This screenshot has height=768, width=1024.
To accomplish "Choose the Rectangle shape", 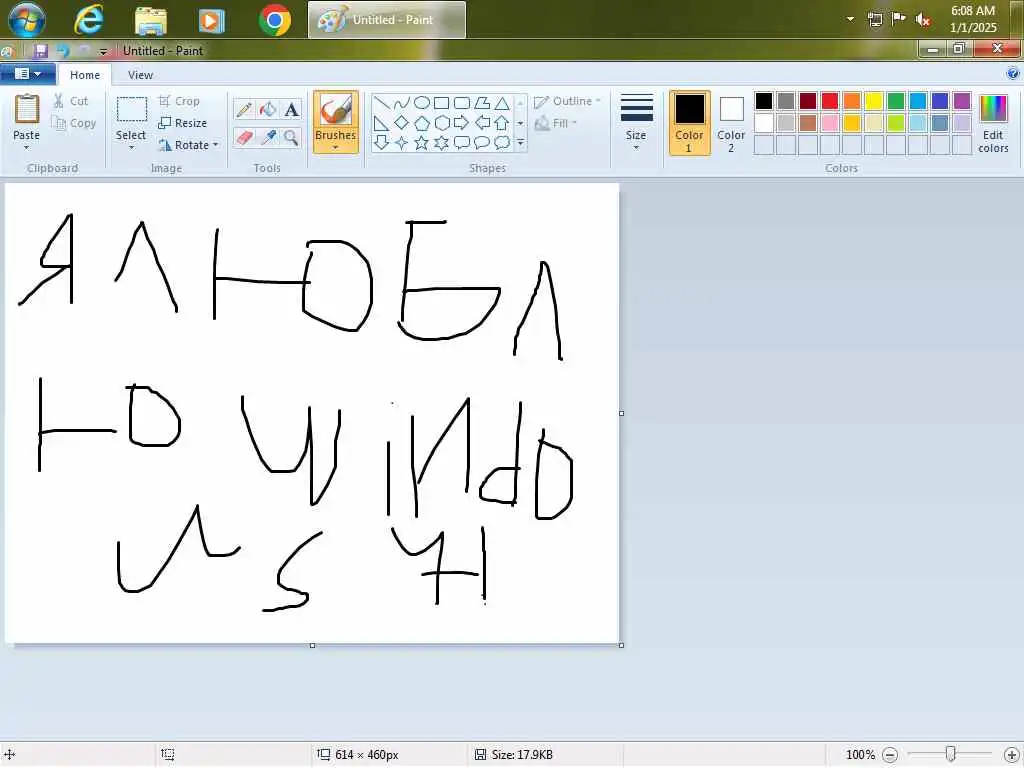I will pyautogui.click(x=441, y=103).
